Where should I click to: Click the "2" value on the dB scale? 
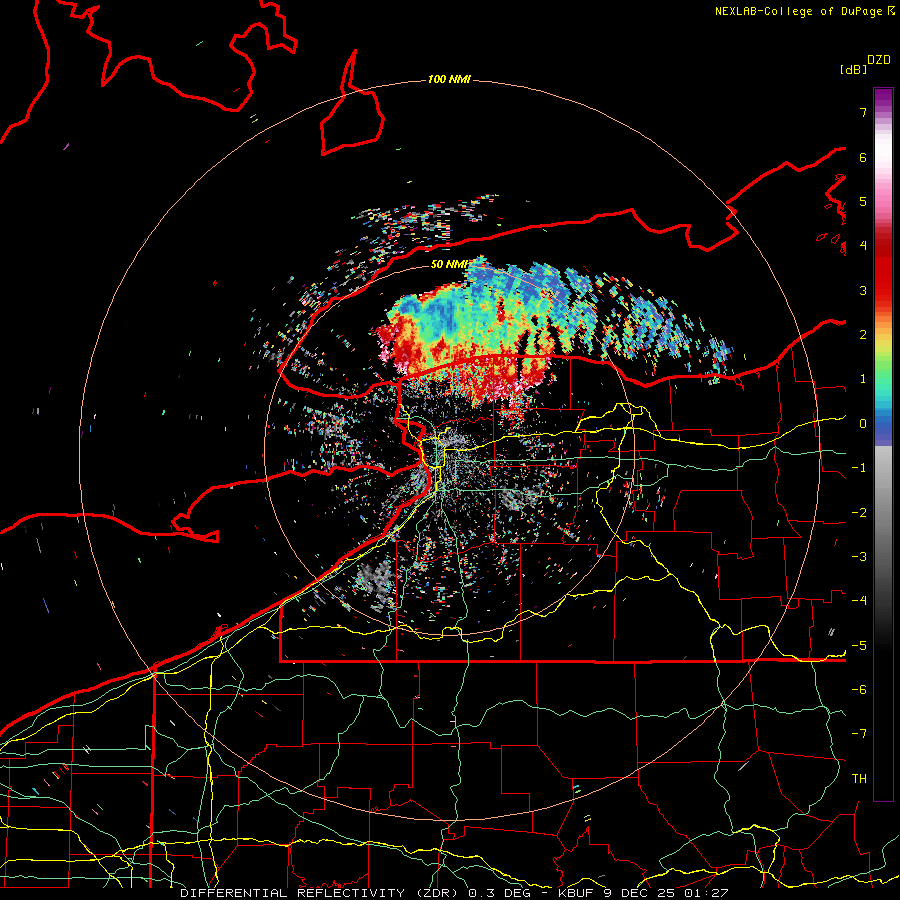863,335
